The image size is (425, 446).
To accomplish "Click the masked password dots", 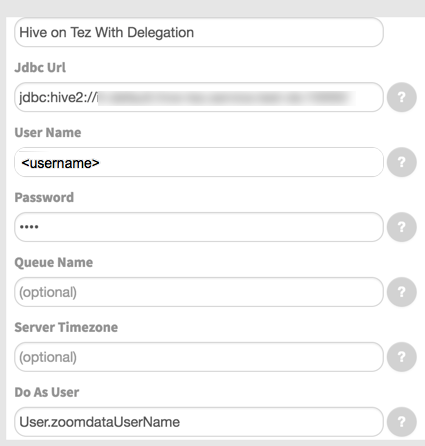I will [x=29, y=227].
